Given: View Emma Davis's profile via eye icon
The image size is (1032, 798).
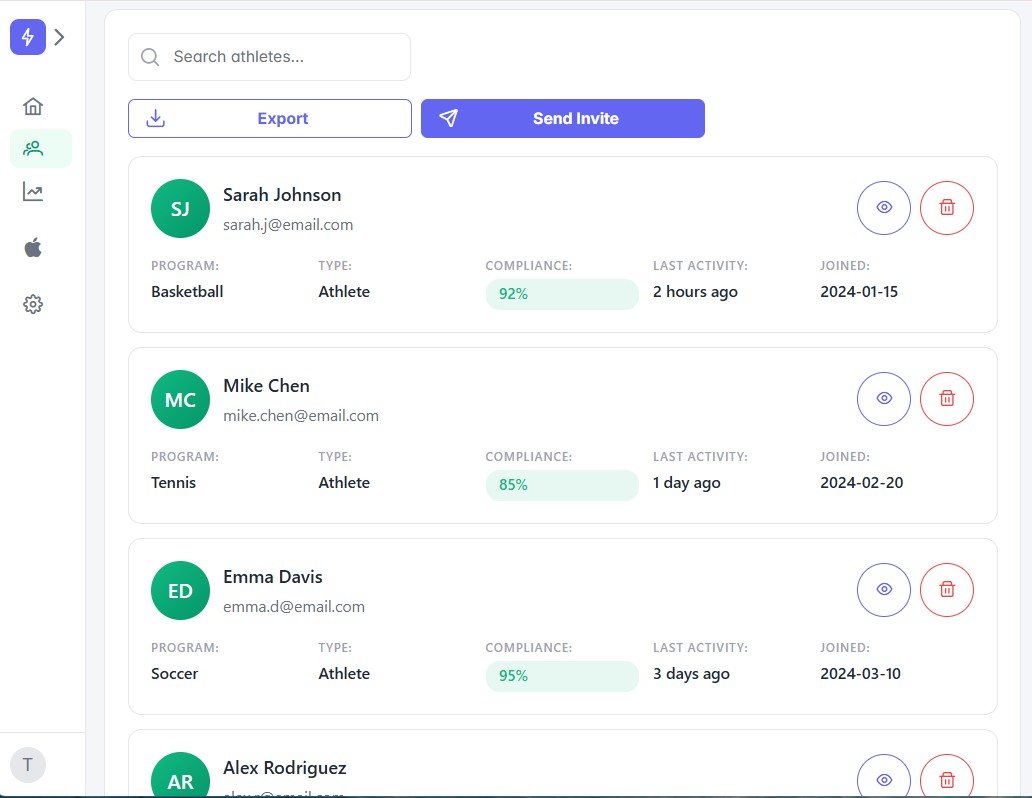Looking at the screenshot, I should coord(884,590).
